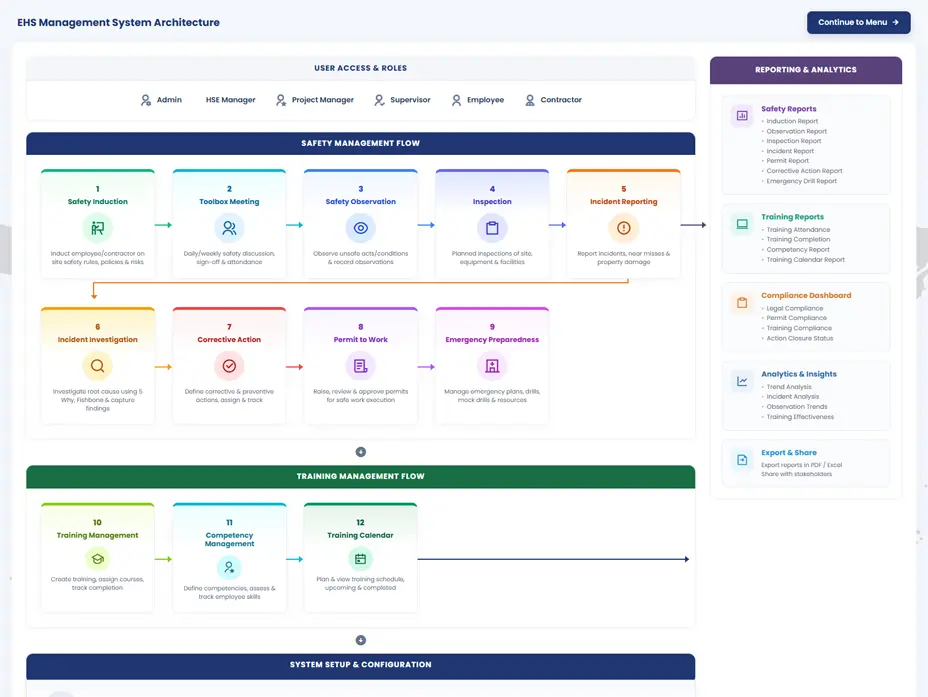Open the Analytics & Insights heading
Image resolution: width=928 pixels, height=697 pixels.
pyautogui.click(x=798, y=374)
